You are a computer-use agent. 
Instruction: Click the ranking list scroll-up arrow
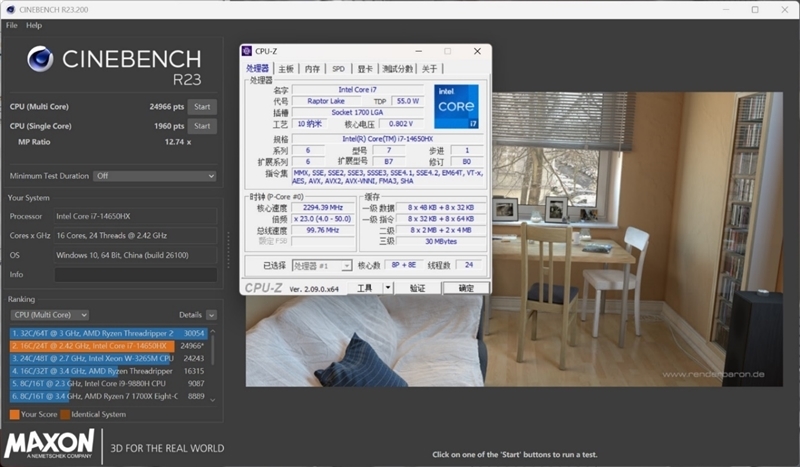click(x=213, y=332)
